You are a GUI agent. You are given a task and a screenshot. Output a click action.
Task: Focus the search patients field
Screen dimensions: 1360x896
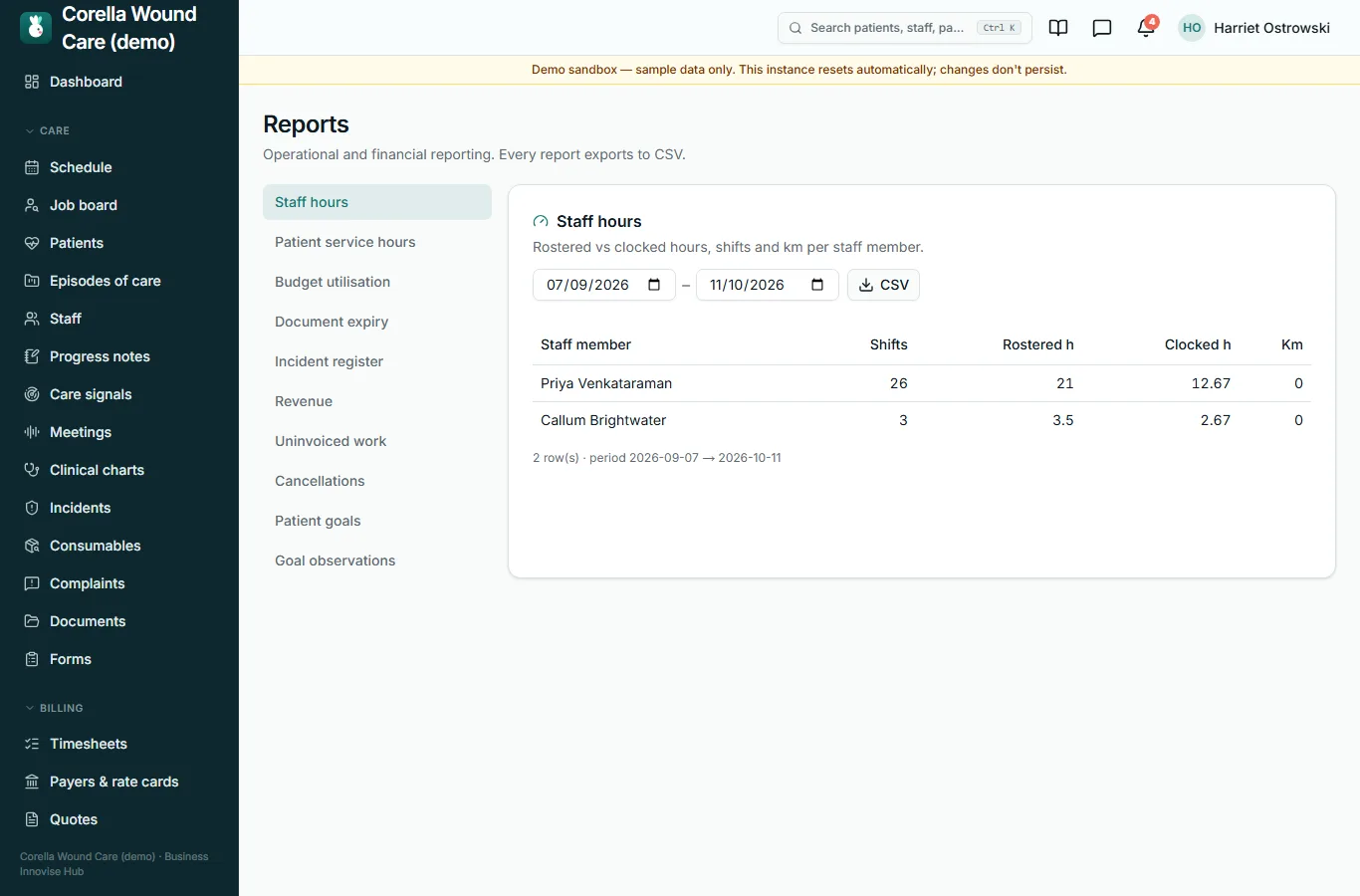pyautogui.click(x=904, y=28)
